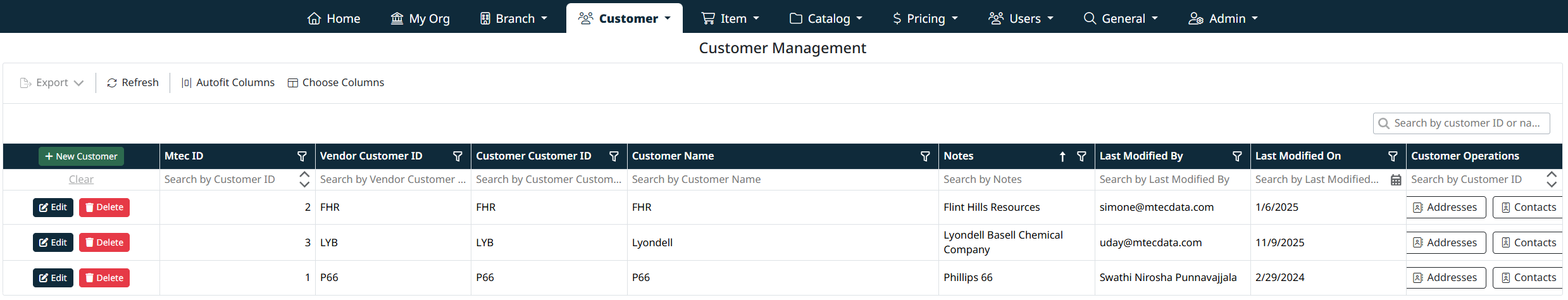
Task: Click the global customer search box
Action: (1465, 123)
